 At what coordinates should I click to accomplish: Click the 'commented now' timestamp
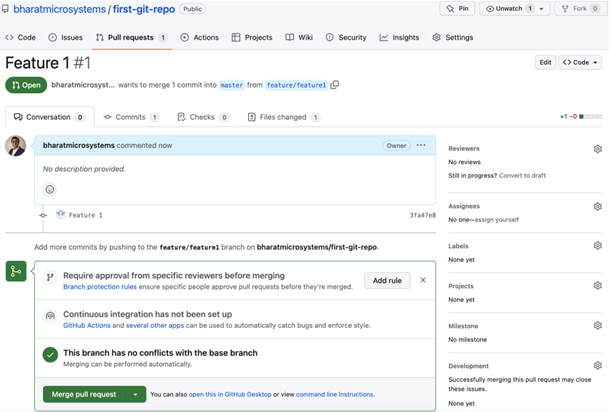tap(144, 145)
